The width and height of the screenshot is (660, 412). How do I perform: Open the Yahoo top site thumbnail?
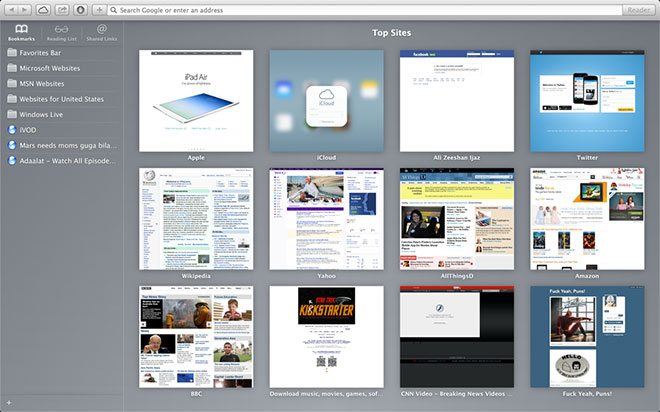(x=327, y=219)
